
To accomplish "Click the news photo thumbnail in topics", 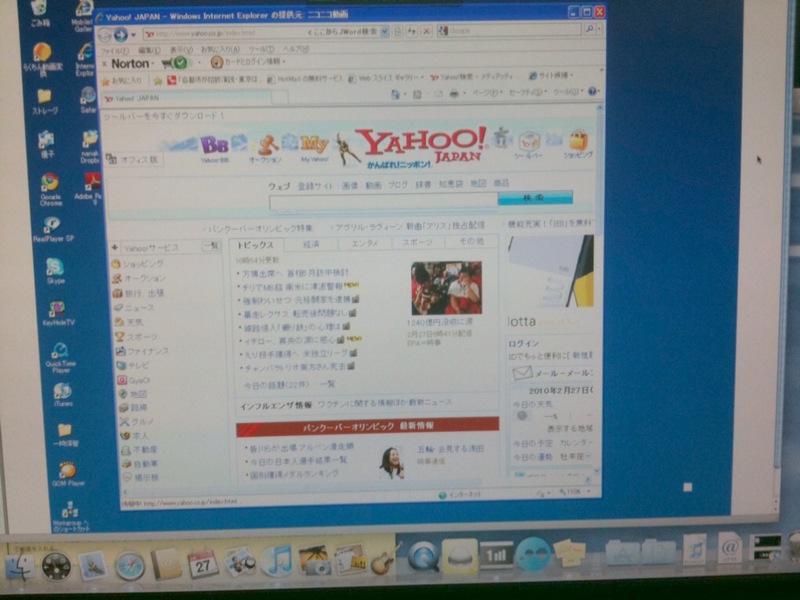I will tap(446, 288).
